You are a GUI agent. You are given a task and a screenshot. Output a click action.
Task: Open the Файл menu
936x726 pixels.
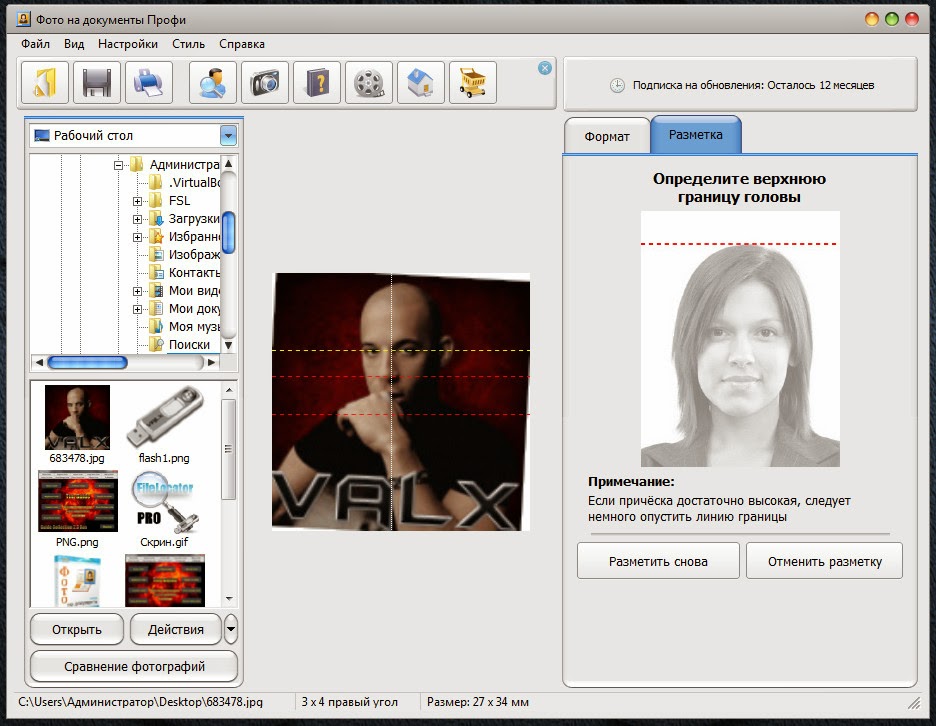35,44
